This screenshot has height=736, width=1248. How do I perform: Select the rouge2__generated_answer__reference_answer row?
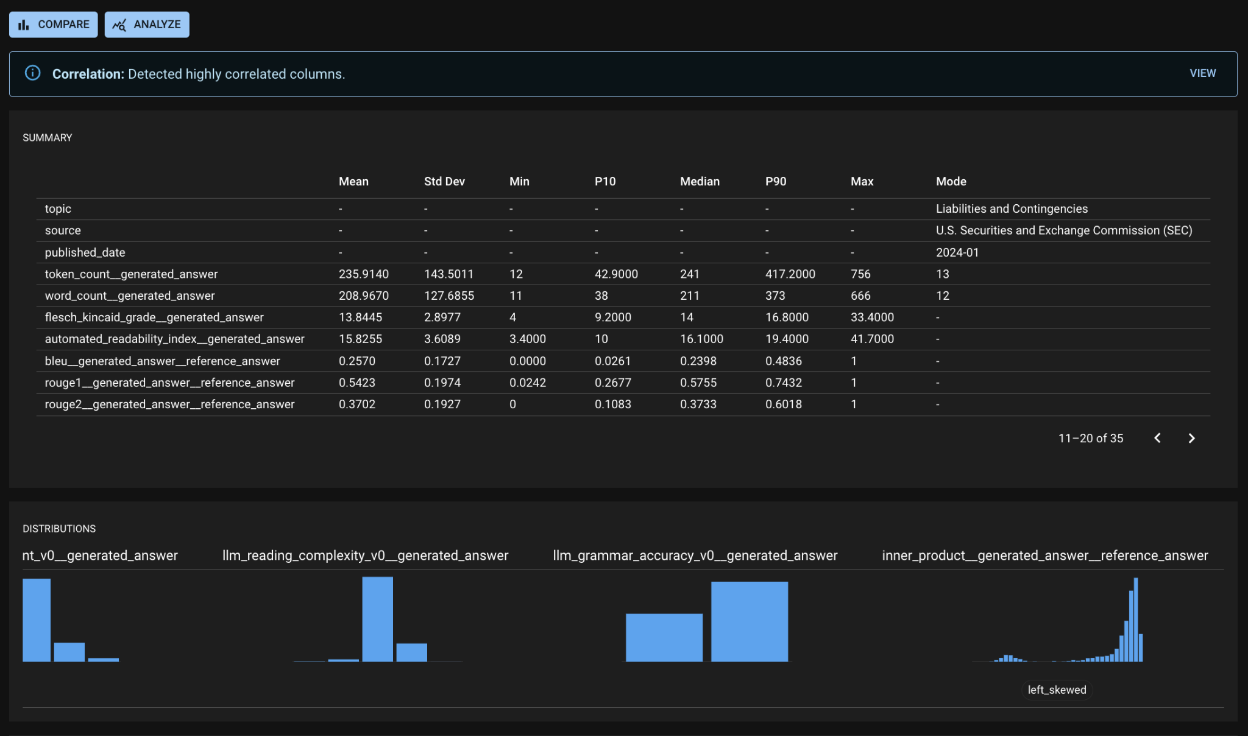[x=169, y=405]
